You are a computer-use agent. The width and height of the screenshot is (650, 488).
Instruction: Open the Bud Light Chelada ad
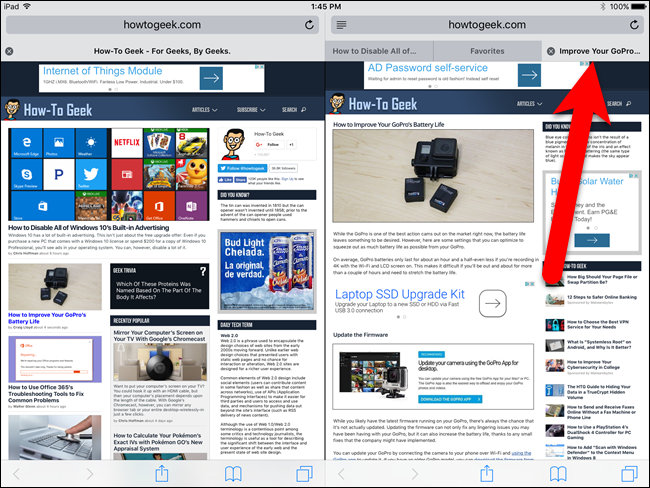click(267, 271)
